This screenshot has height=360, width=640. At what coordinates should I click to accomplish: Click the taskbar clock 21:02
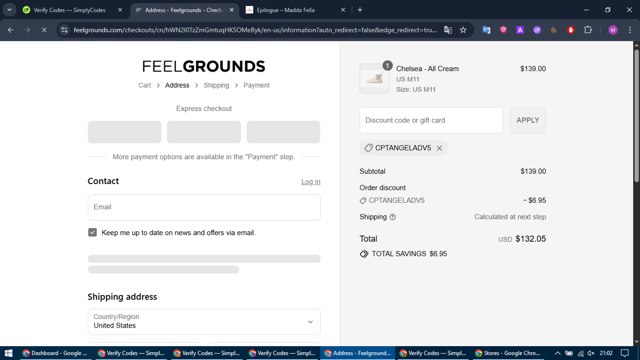click(x=606, y=353)
